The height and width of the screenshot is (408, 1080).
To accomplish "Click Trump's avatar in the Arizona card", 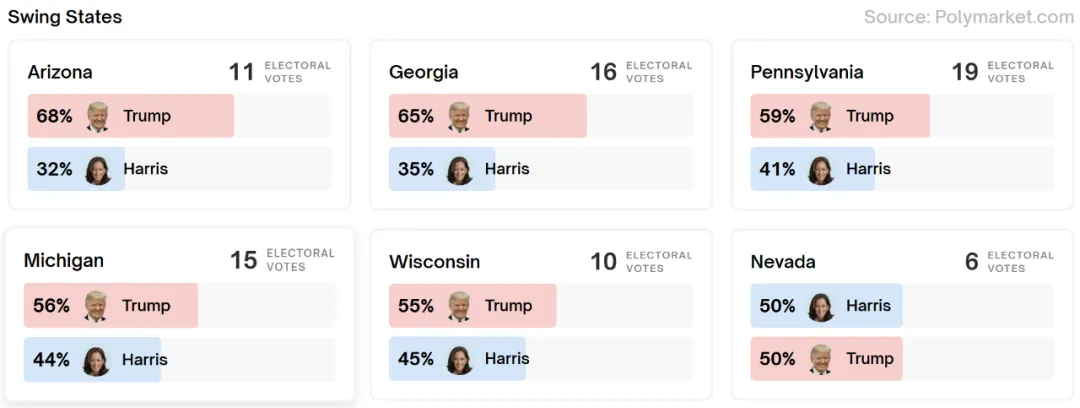I will 98,116.
